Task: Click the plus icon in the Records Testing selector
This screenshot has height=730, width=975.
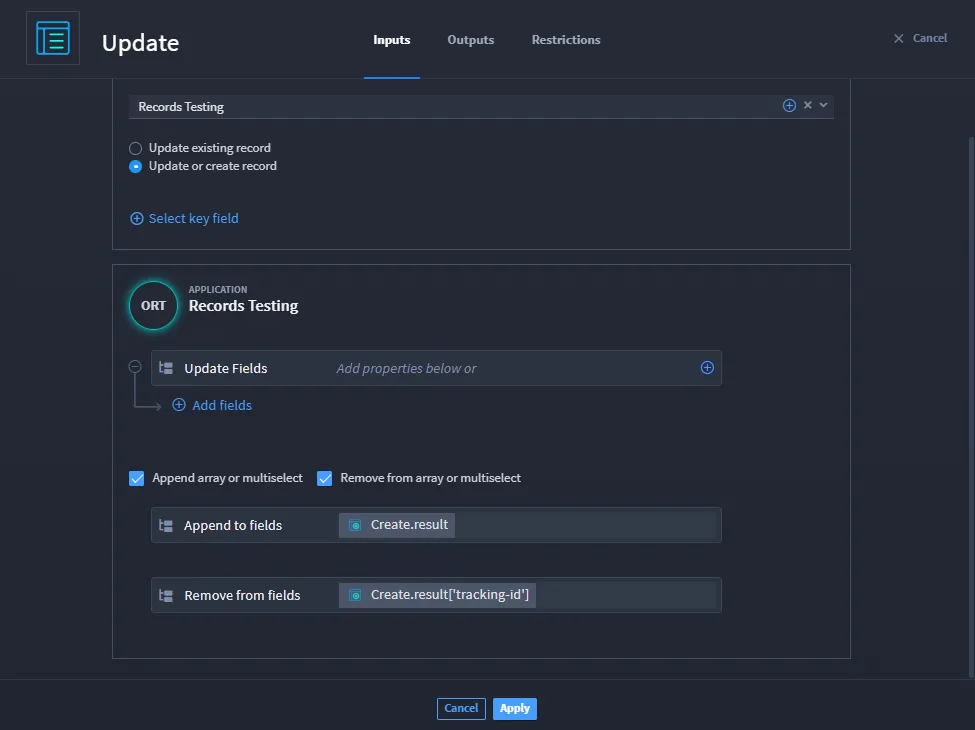Action: pyautogui.click(x=789, y=106)
